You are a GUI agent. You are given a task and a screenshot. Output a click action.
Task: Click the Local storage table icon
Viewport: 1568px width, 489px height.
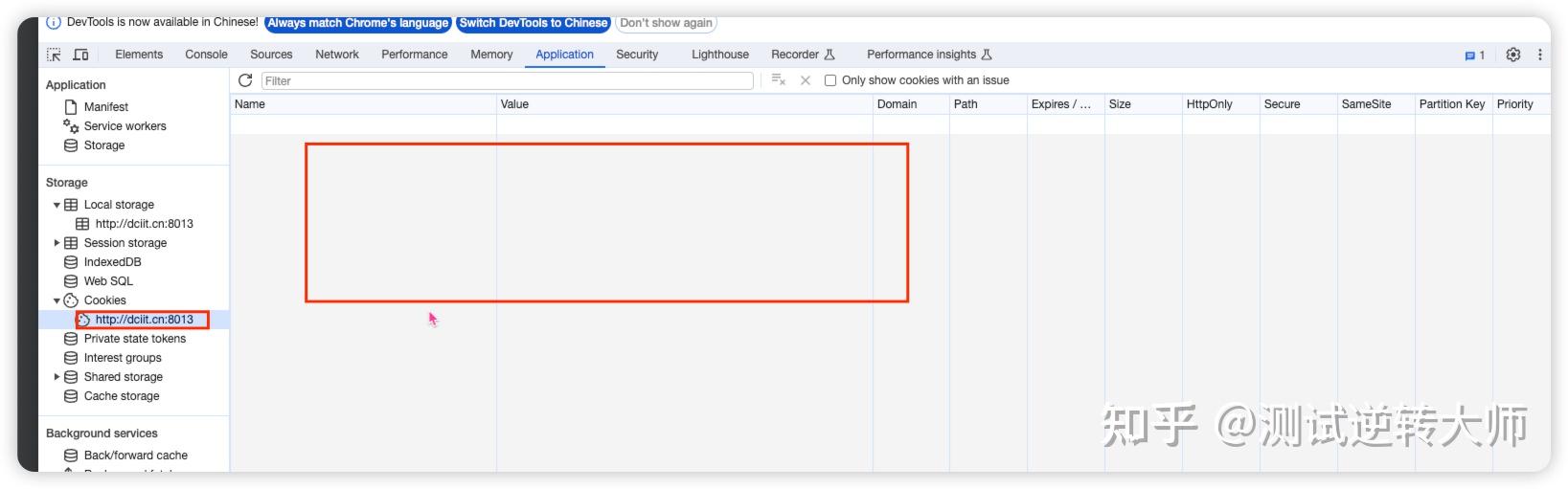[x=71, y=205]
